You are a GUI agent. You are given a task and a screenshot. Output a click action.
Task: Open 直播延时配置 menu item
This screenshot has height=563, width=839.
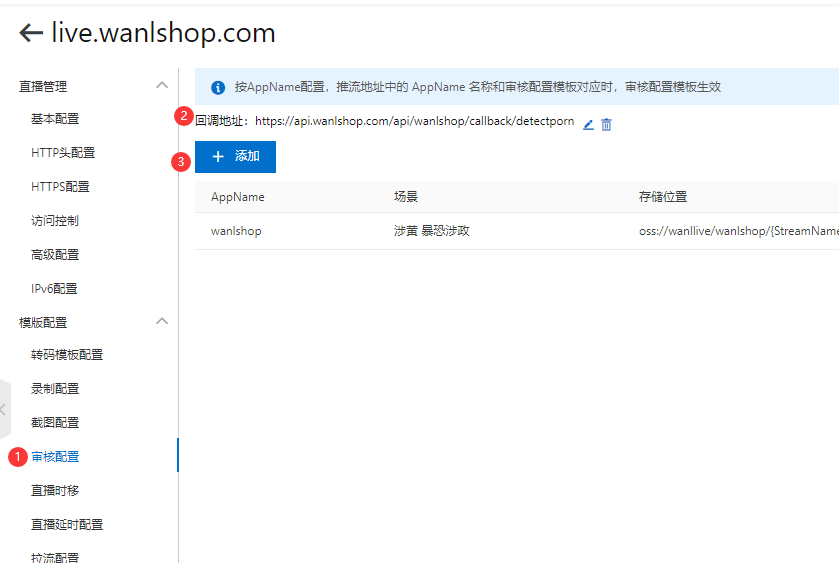pyautogui.click(x=67, y=524)
